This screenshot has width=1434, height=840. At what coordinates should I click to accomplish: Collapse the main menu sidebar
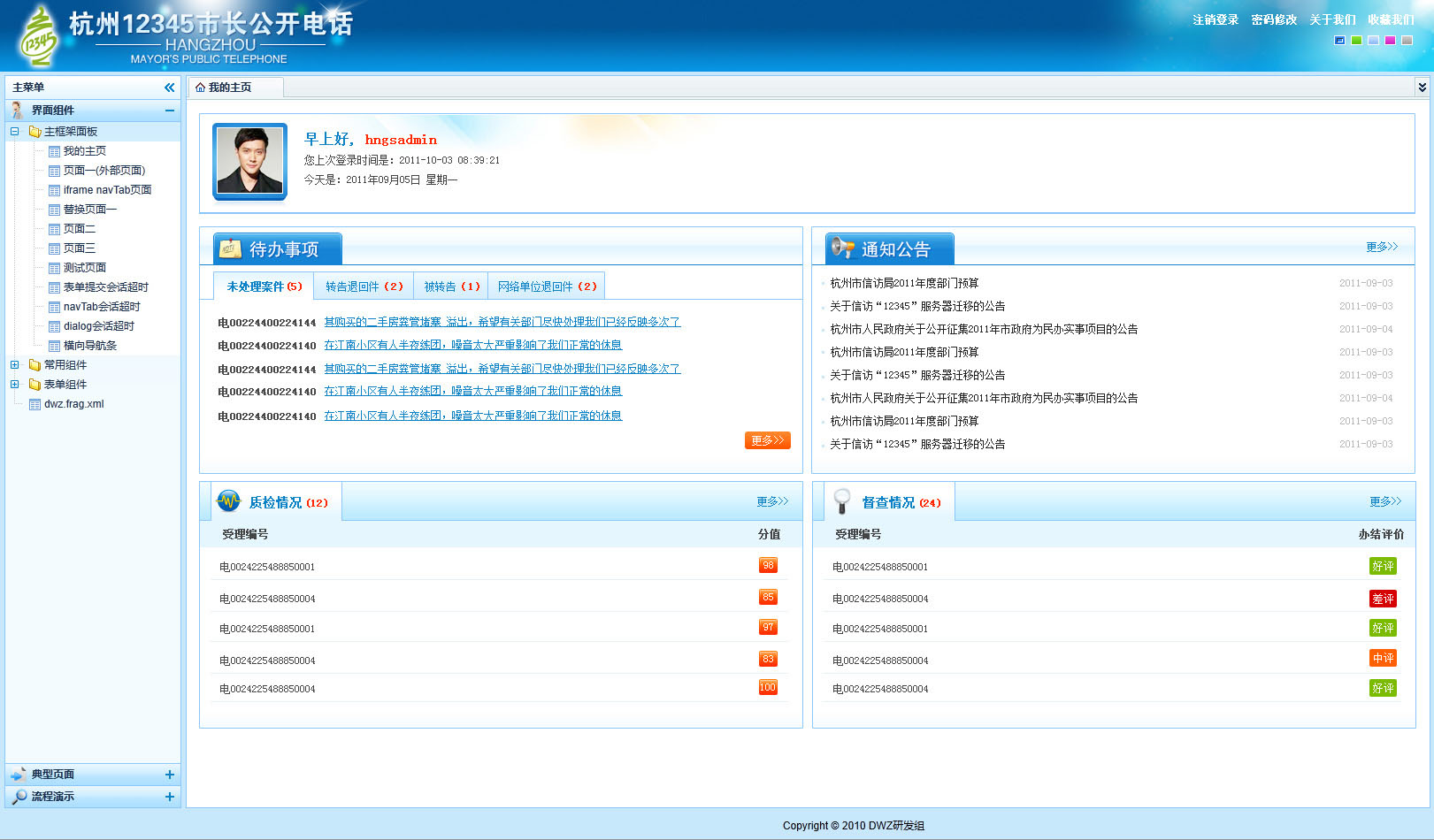tap(169, 88)
